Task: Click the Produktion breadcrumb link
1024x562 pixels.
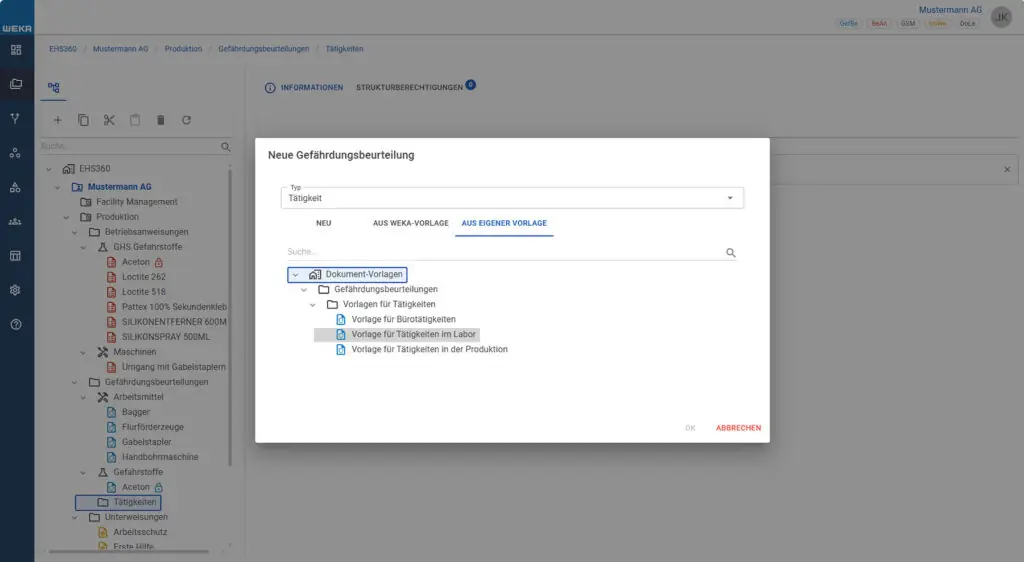Action: 183,48
